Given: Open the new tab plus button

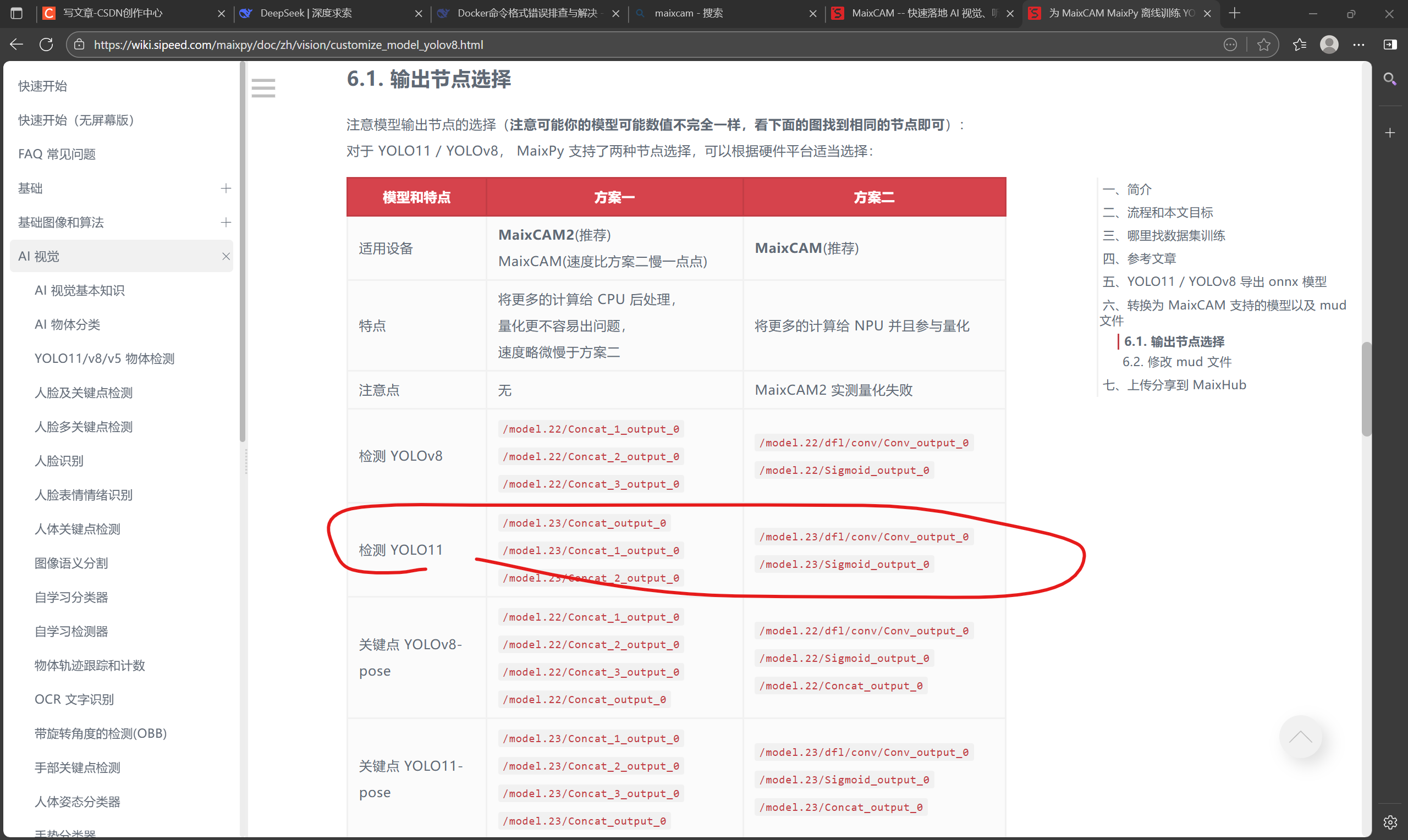Looking at the screenshot, I should click(1235, 13).
